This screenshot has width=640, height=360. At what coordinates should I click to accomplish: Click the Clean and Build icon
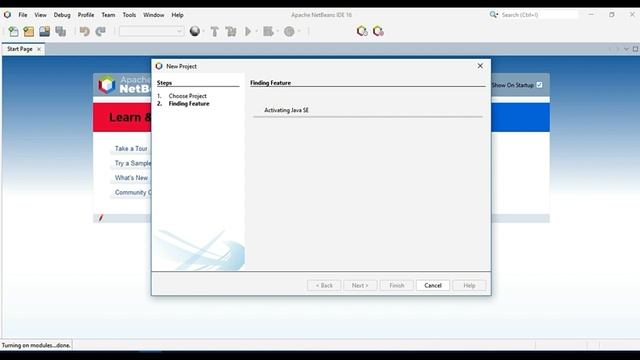tap(231, 31)
